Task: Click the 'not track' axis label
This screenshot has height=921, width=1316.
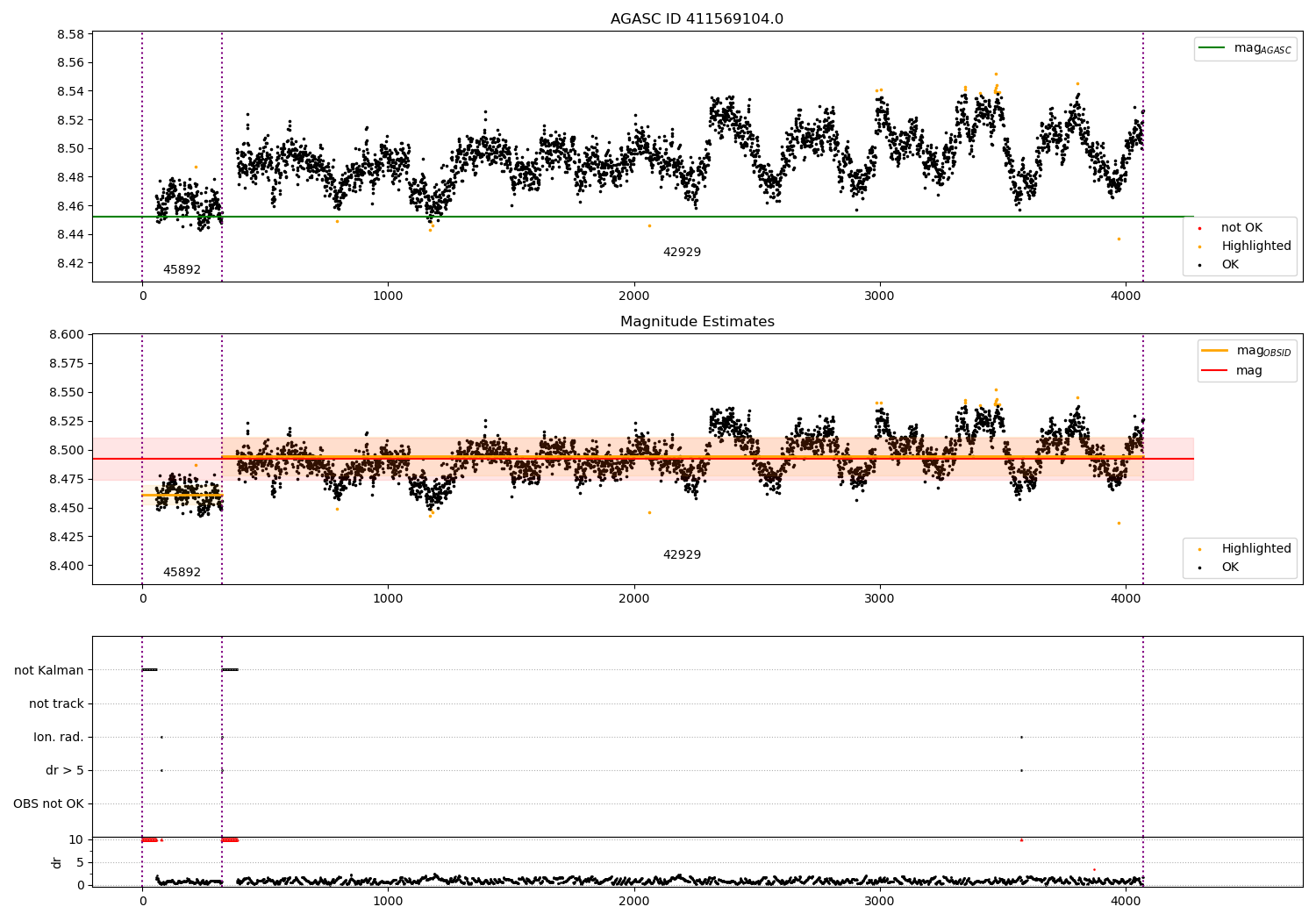Action: [56, 704]
